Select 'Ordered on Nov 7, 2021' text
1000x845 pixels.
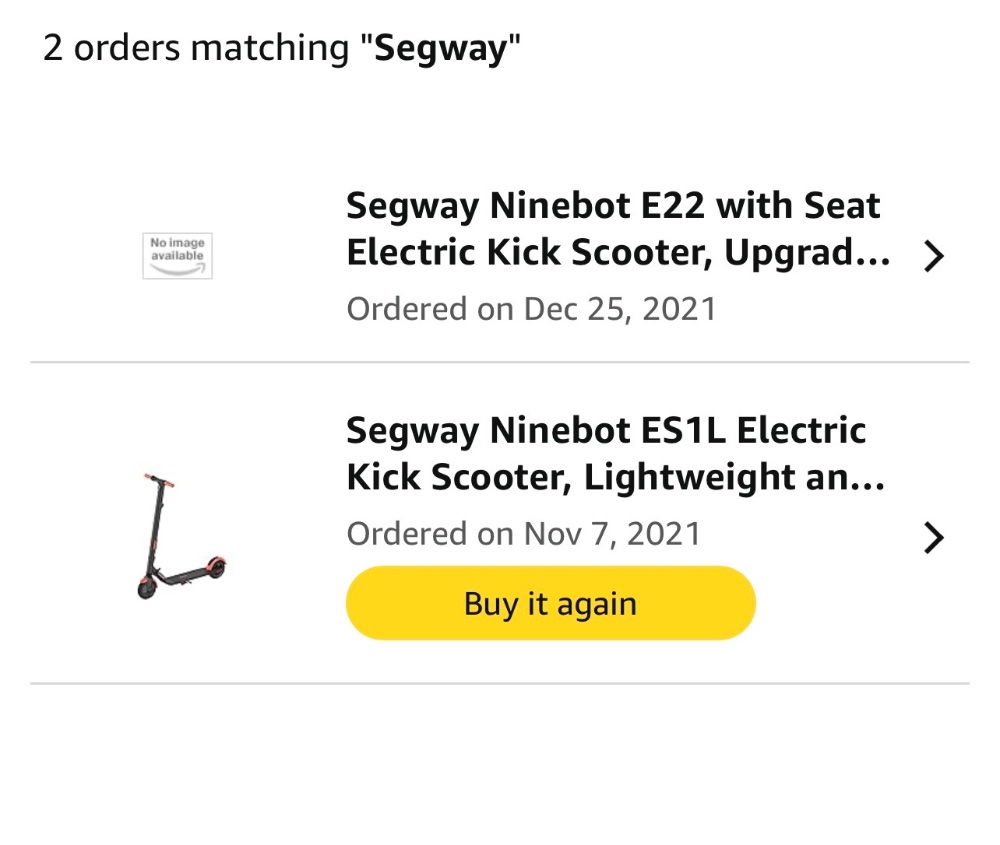tap(523, 533)
